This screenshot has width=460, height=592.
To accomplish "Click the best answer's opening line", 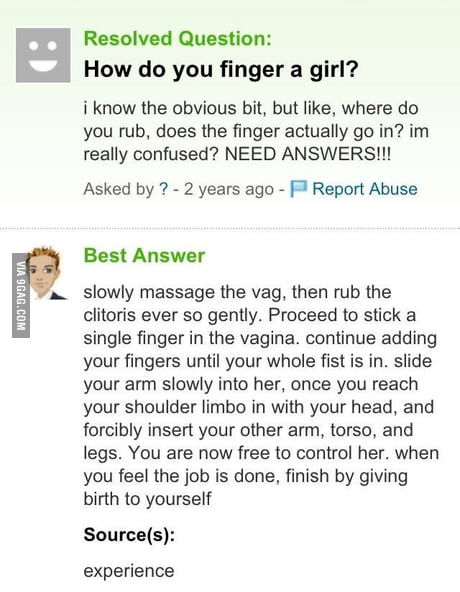I will coord(237,292).
